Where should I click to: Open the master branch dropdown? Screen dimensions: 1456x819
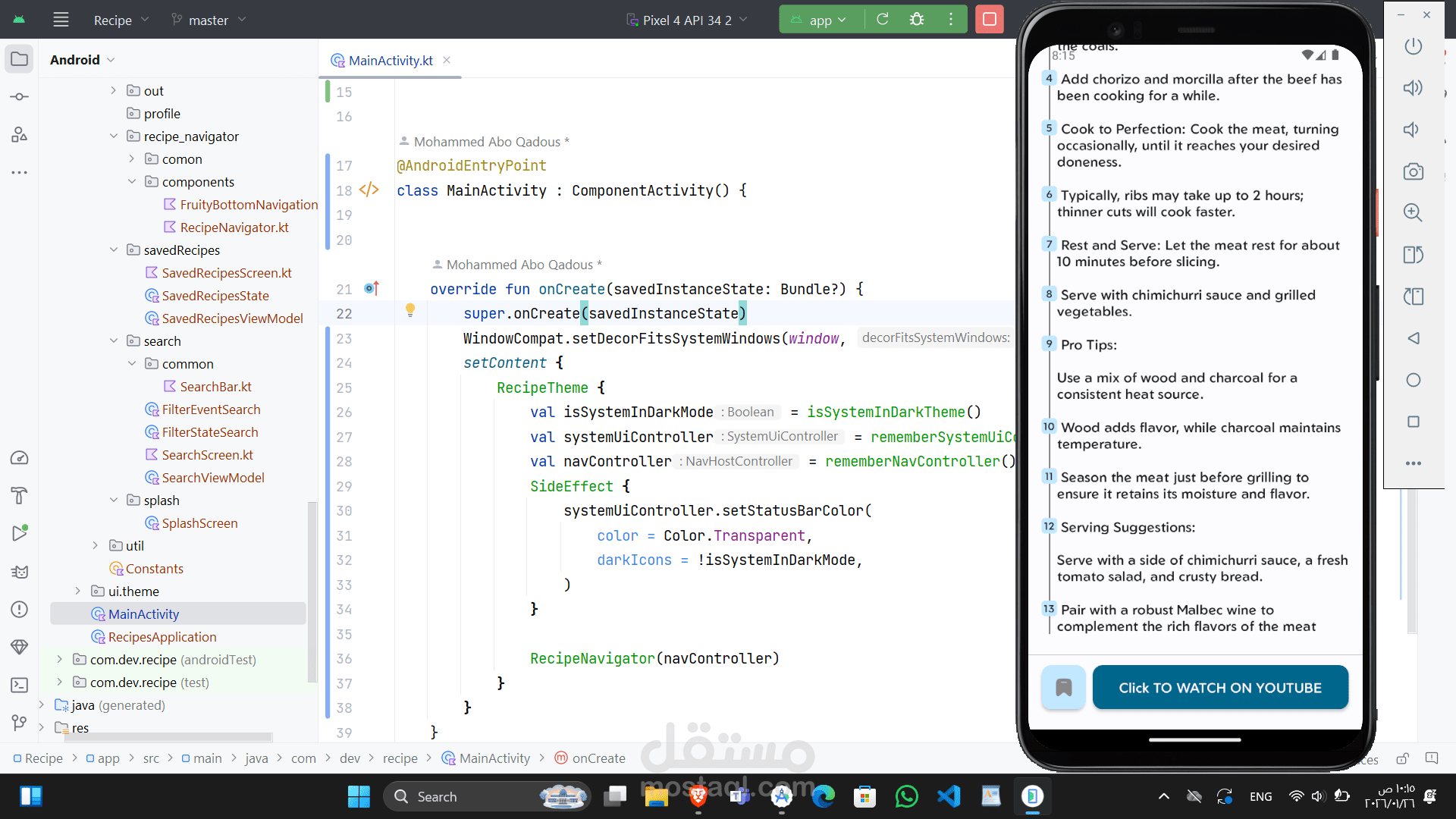tap(209, 20)
